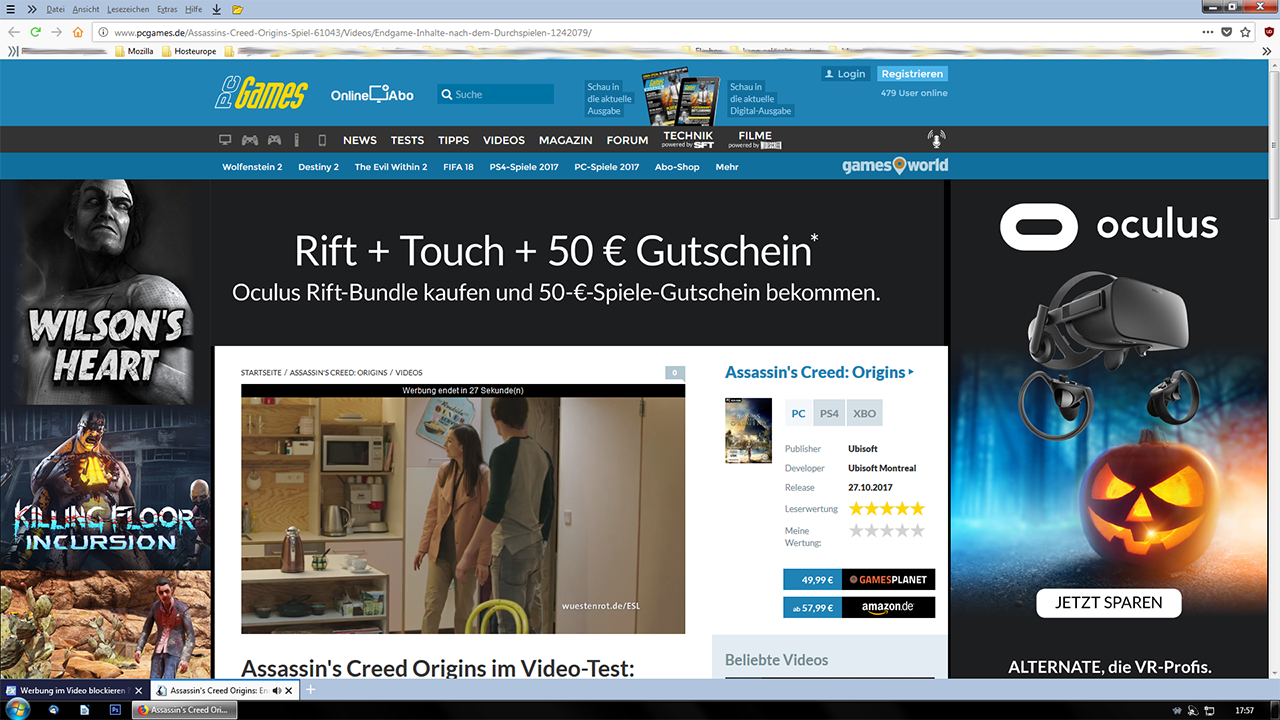Open the podcast microphone icon
1280x720 pixels.
click(936, 139)
